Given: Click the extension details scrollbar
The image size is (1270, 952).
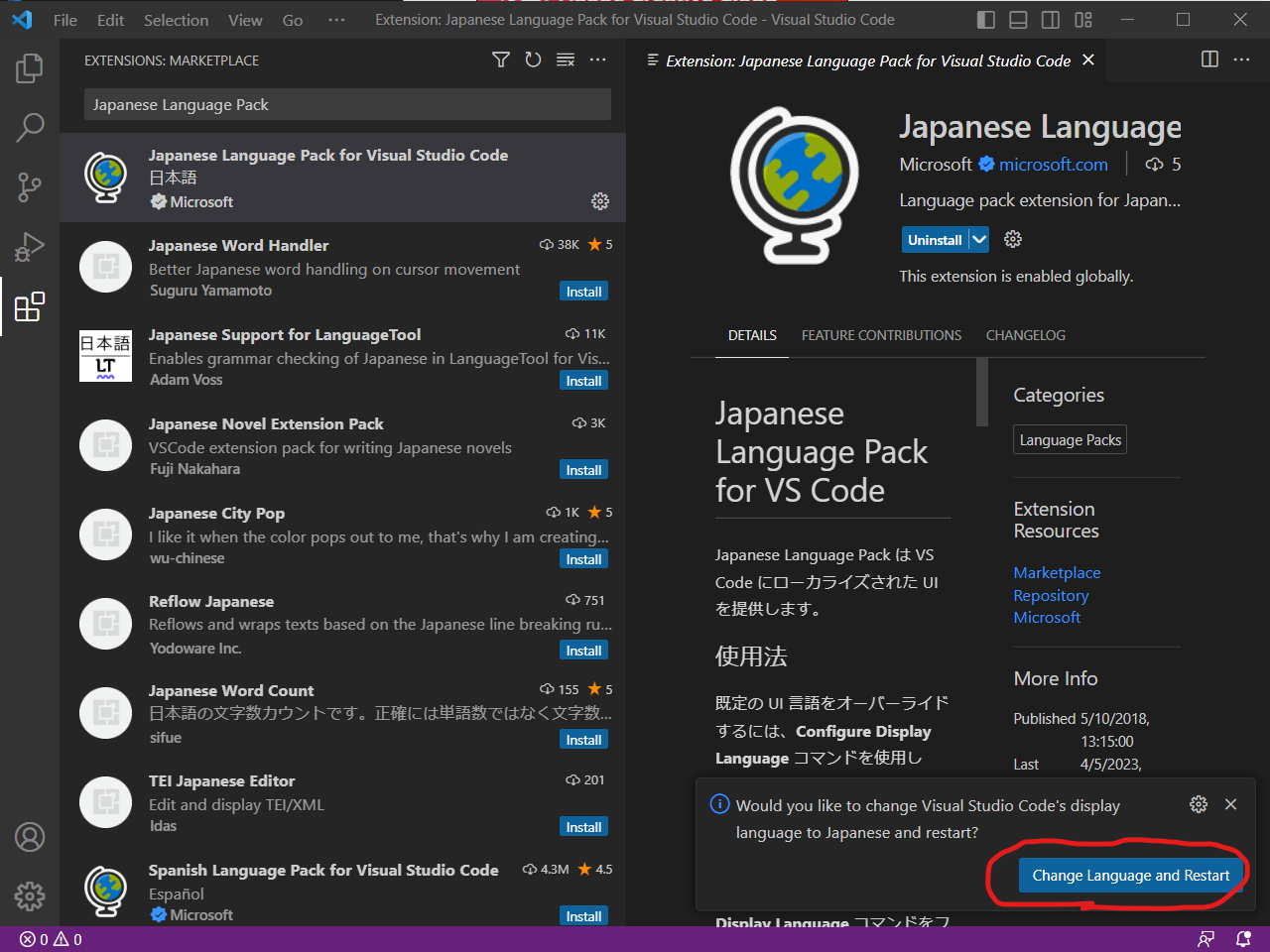Looking at the screenshot, I should click(982, 393).
